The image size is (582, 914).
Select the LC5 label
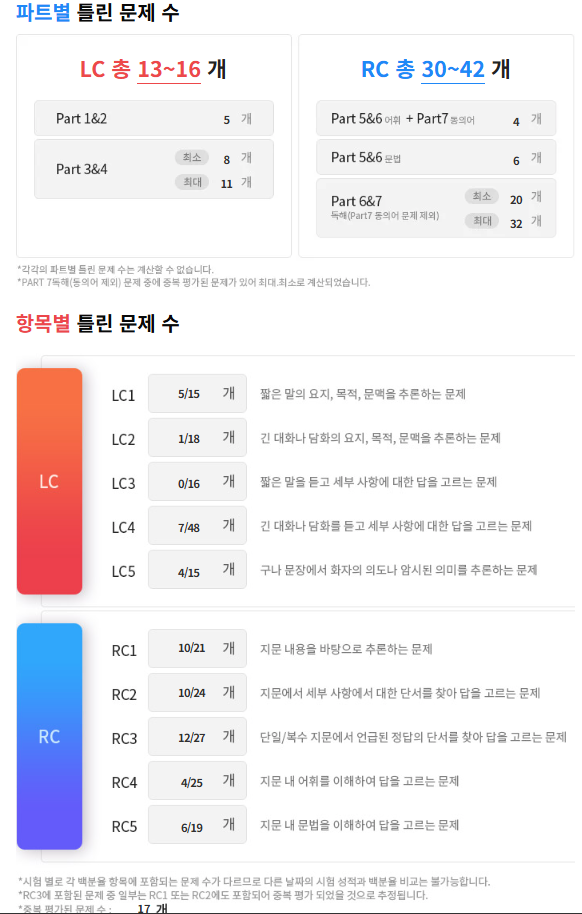(x=123, y=571)
